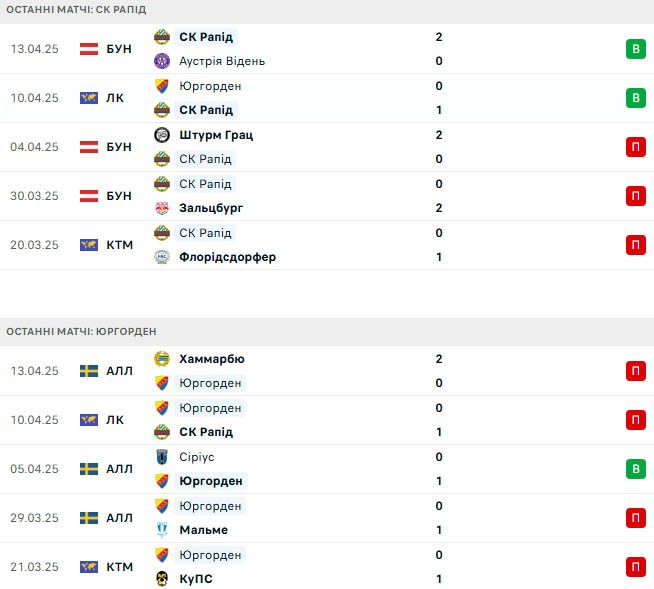Click red П badge for KuPS match
654x589 pixels.
tap(636, 567)
